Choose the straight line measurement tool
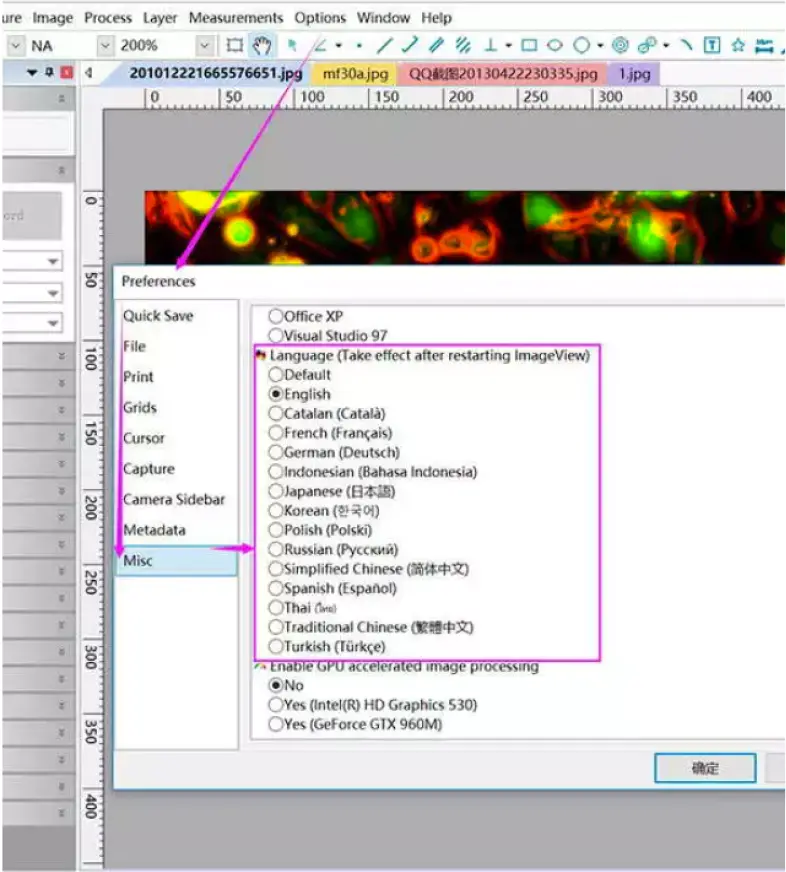The width and height of the screenshot is (786, 872). [x=384, y=45]
